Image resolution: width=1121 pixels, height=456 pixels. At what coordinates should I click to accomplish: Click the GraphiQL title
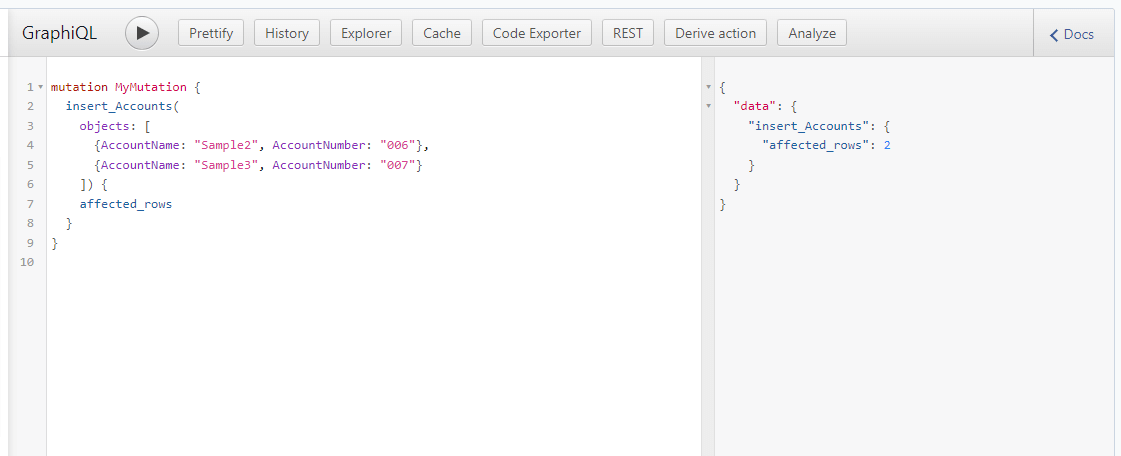tap(60, 33)
